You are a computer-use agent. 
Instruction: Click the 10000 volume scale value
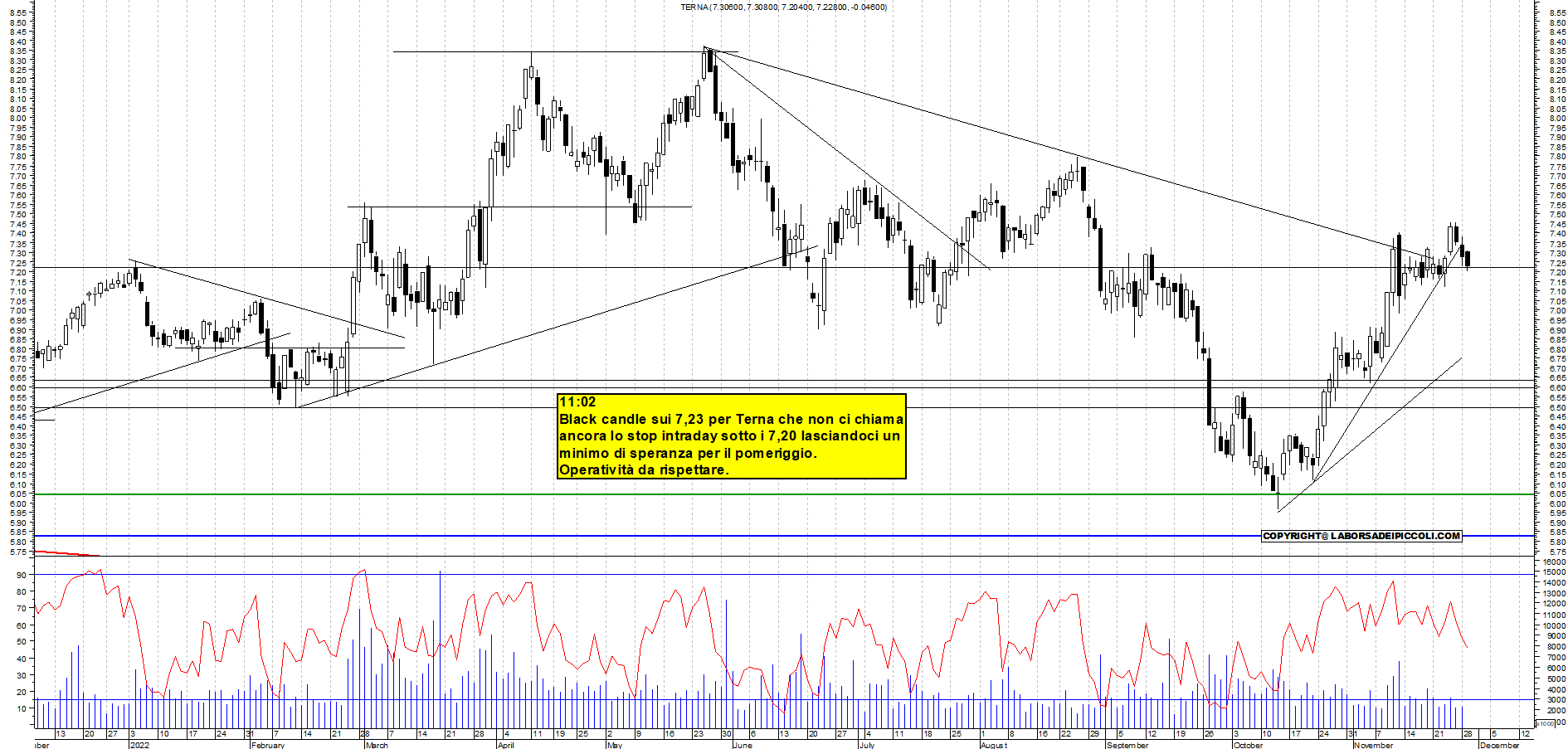coord(1554,625)
